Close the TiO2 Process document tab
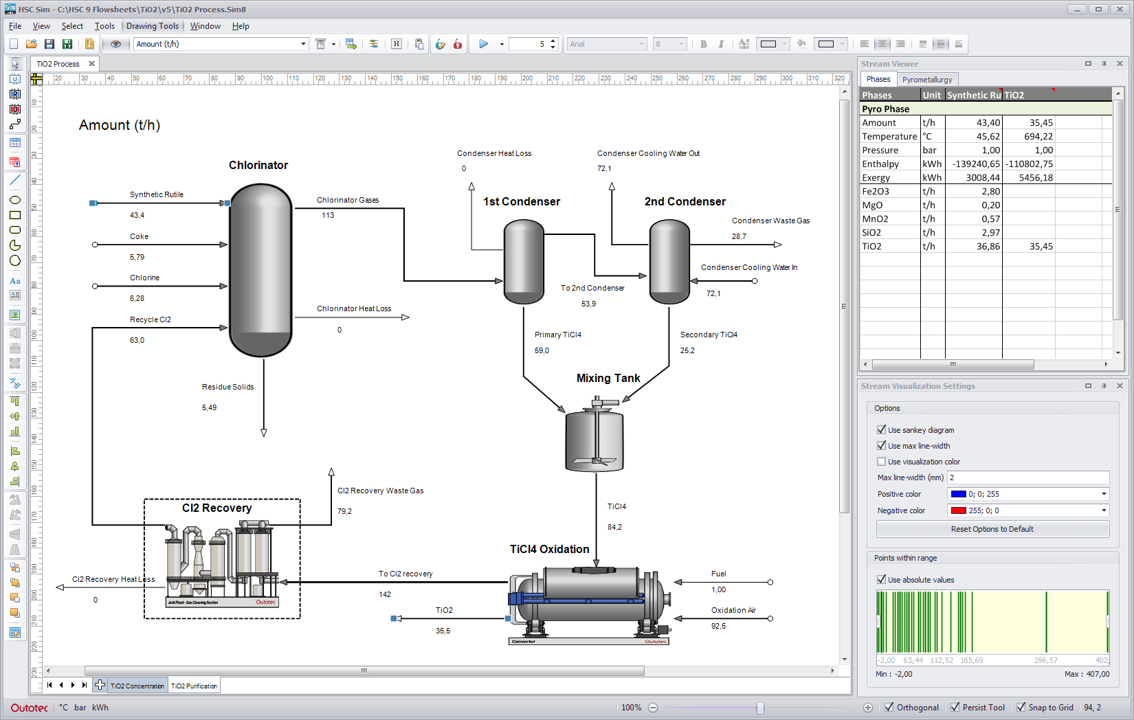The image size is (1134, 720). [92, 64]
